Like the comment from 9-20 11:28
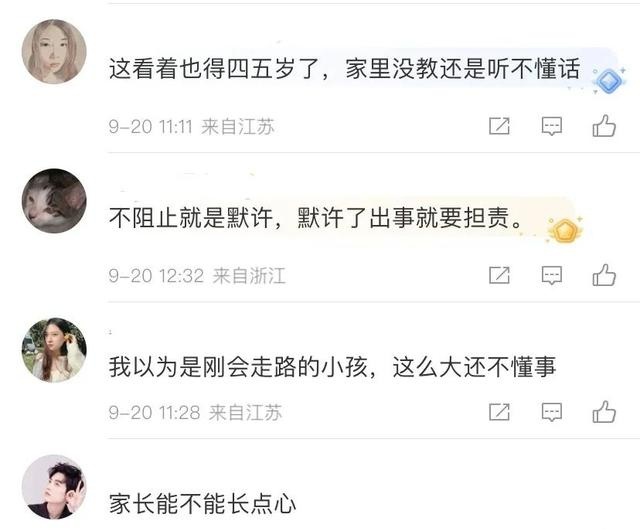The height and width of the screenshot is (530, 640). [x=604, y=412]
